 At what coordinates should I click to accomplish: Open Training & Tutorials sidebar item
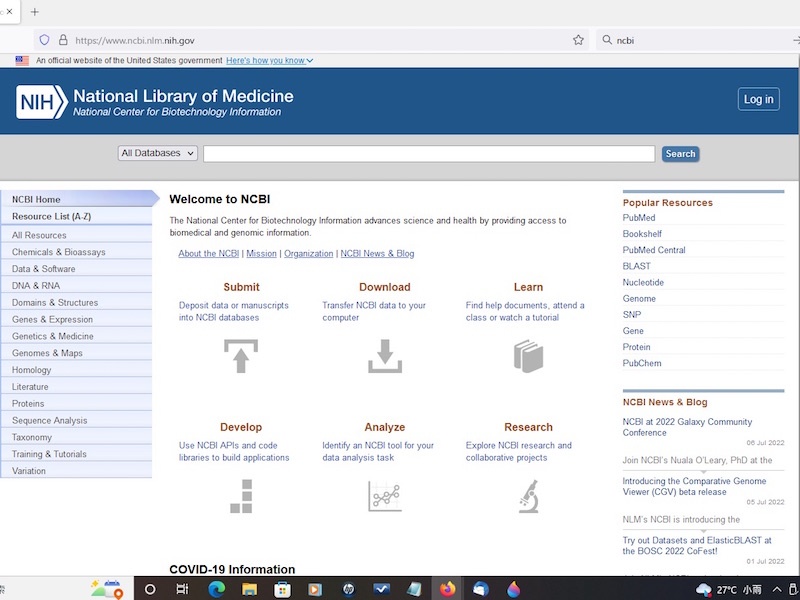pos(77,454)
